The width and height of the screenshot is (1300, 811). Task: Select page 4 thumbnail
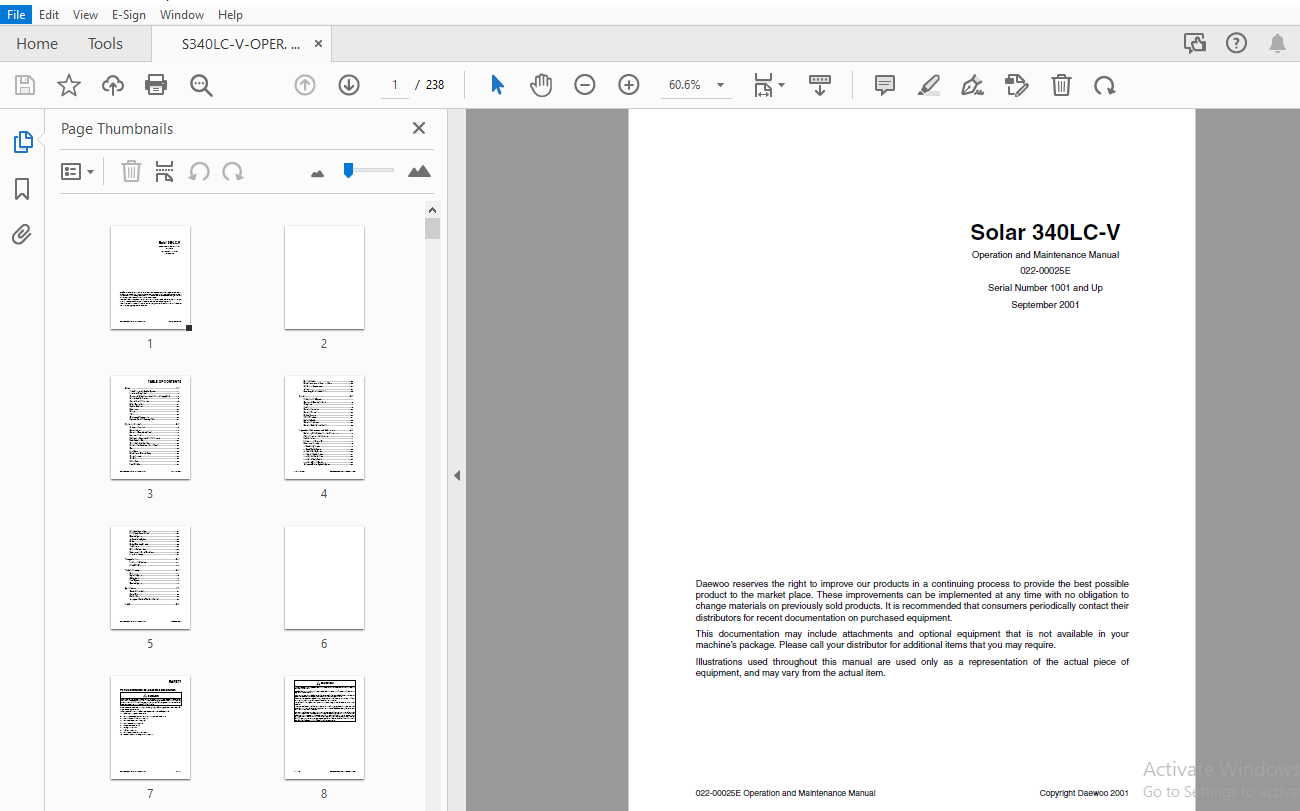324,427
